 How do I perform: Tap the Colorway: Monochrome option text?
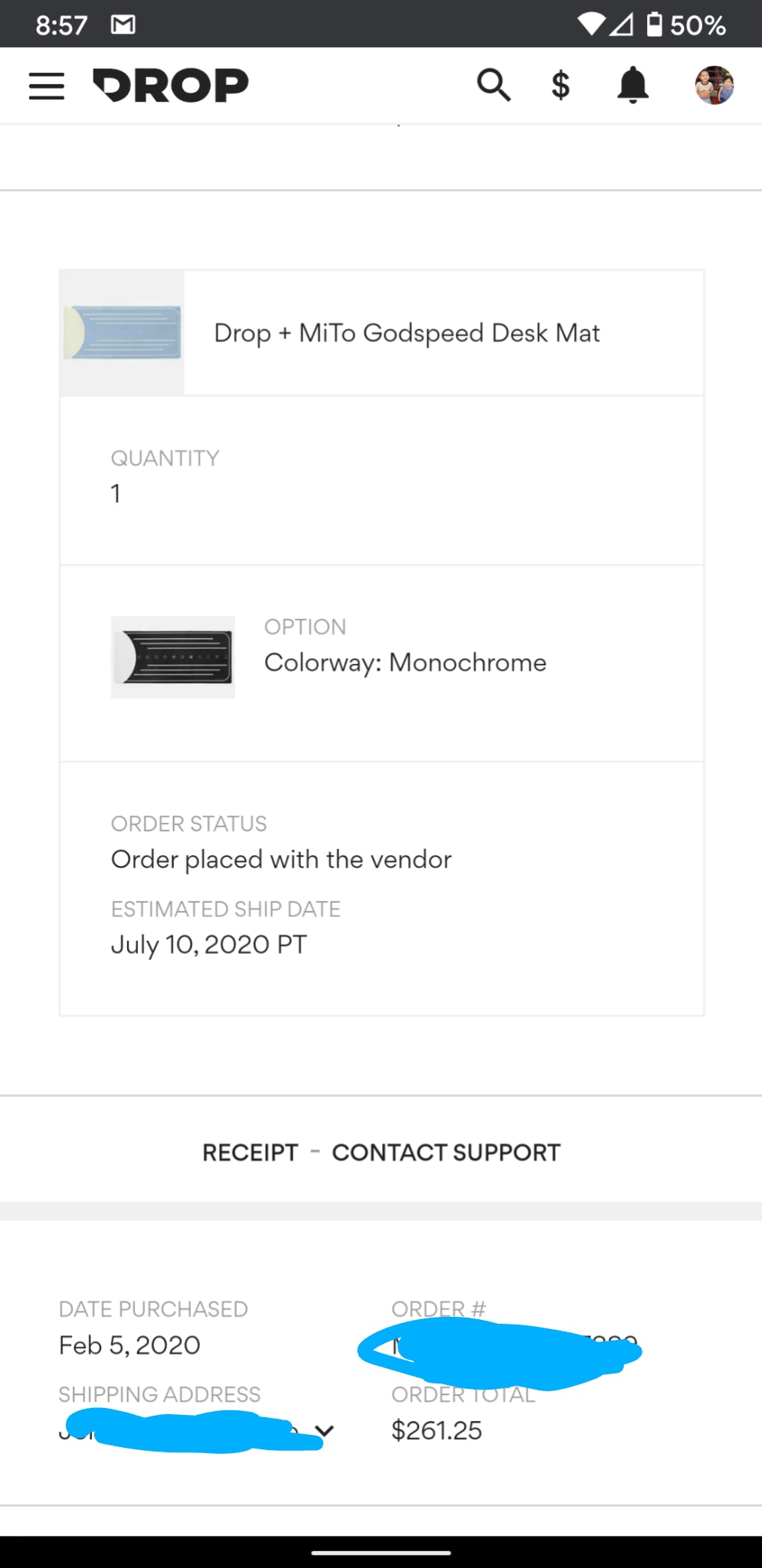coord(405,662)
